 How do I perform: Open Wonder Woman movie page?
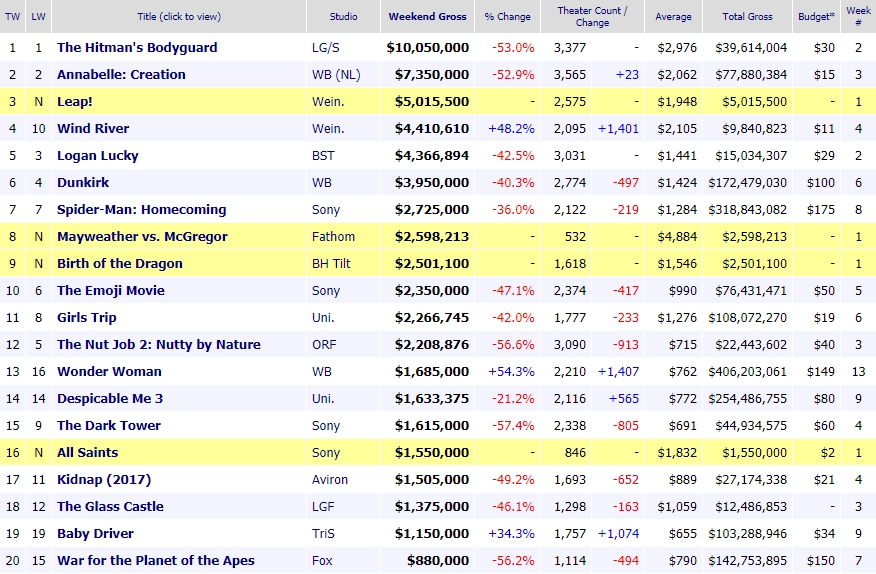pyautogui.click(x=109, y=372)
